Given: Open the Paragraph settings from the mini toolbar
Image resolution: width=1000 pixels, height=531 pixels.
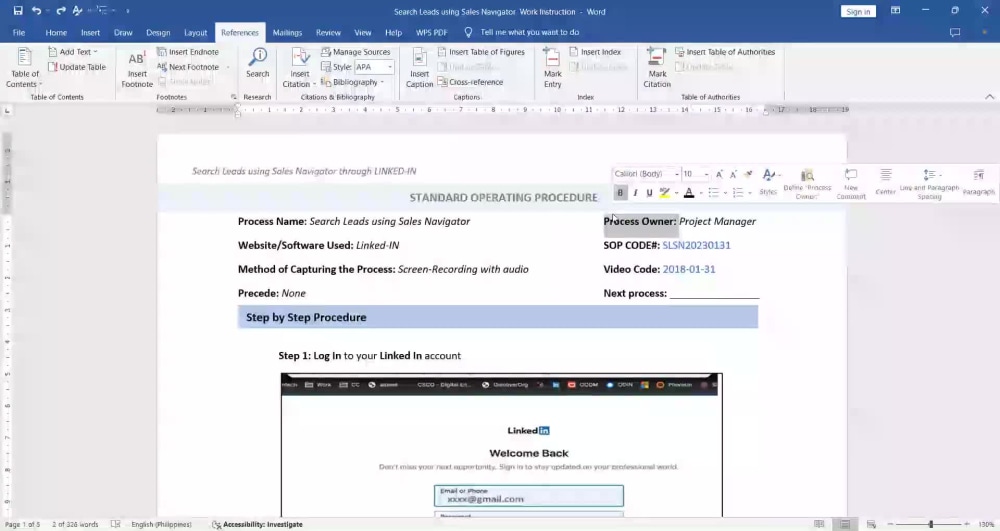Looking at the screenshot, I should pyautogui.click(x=979, y=182).
